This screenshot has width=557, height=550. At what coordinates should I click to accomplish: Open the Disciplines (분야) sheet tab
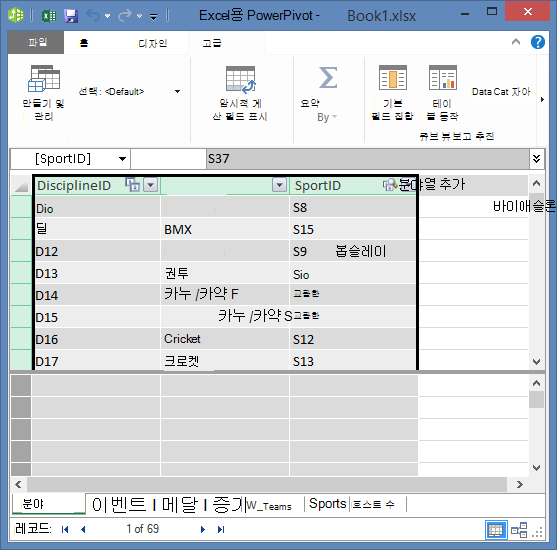pyautogui.click(x=49, y=504)
